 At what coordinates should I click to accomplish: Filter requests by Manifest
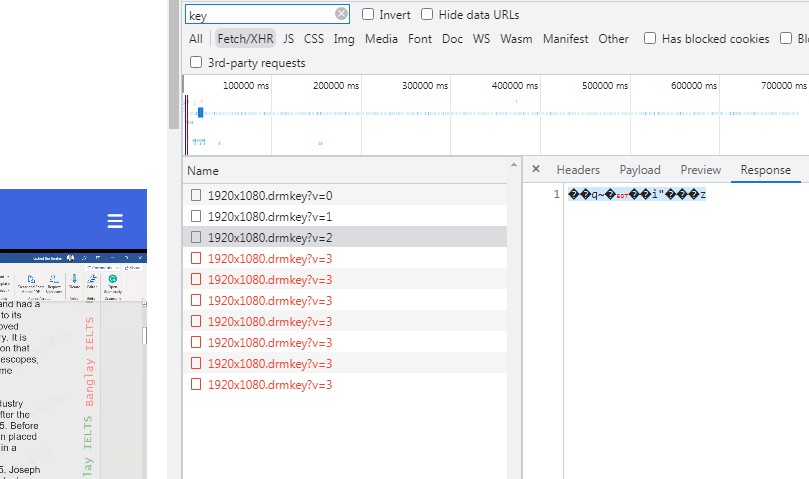565,39
